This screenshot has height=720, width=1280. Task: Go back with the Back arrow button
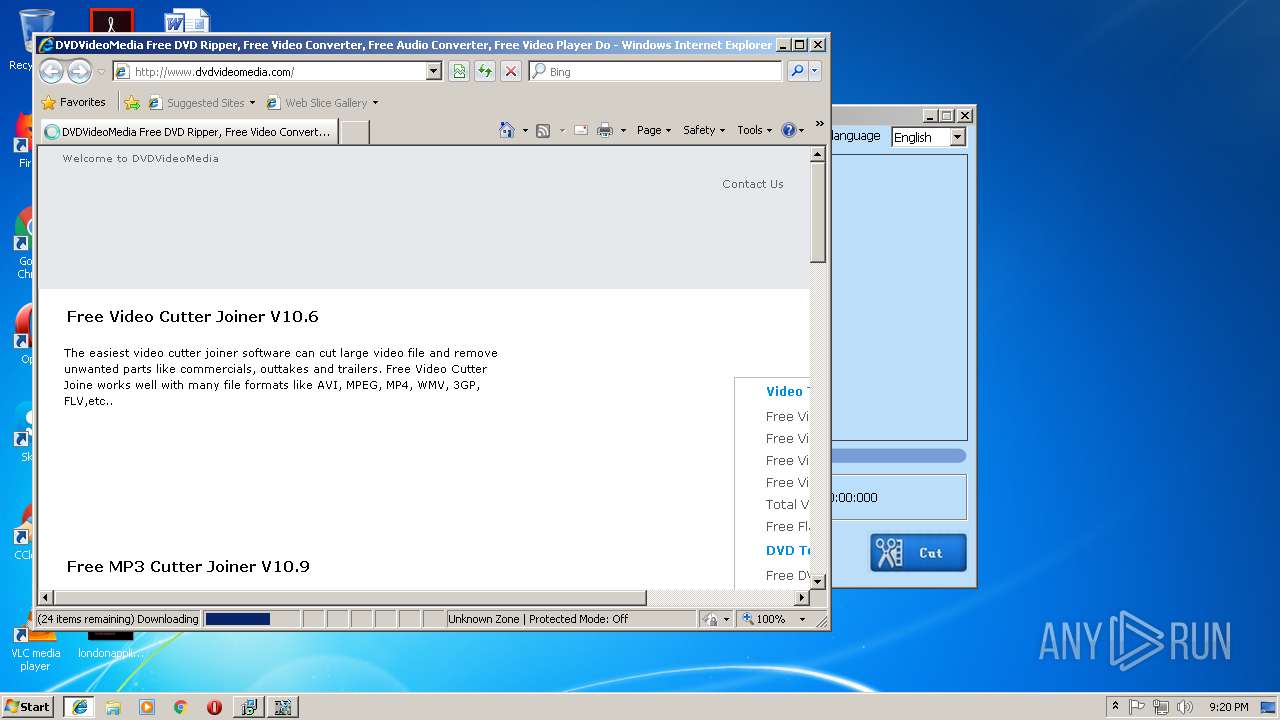51,71
